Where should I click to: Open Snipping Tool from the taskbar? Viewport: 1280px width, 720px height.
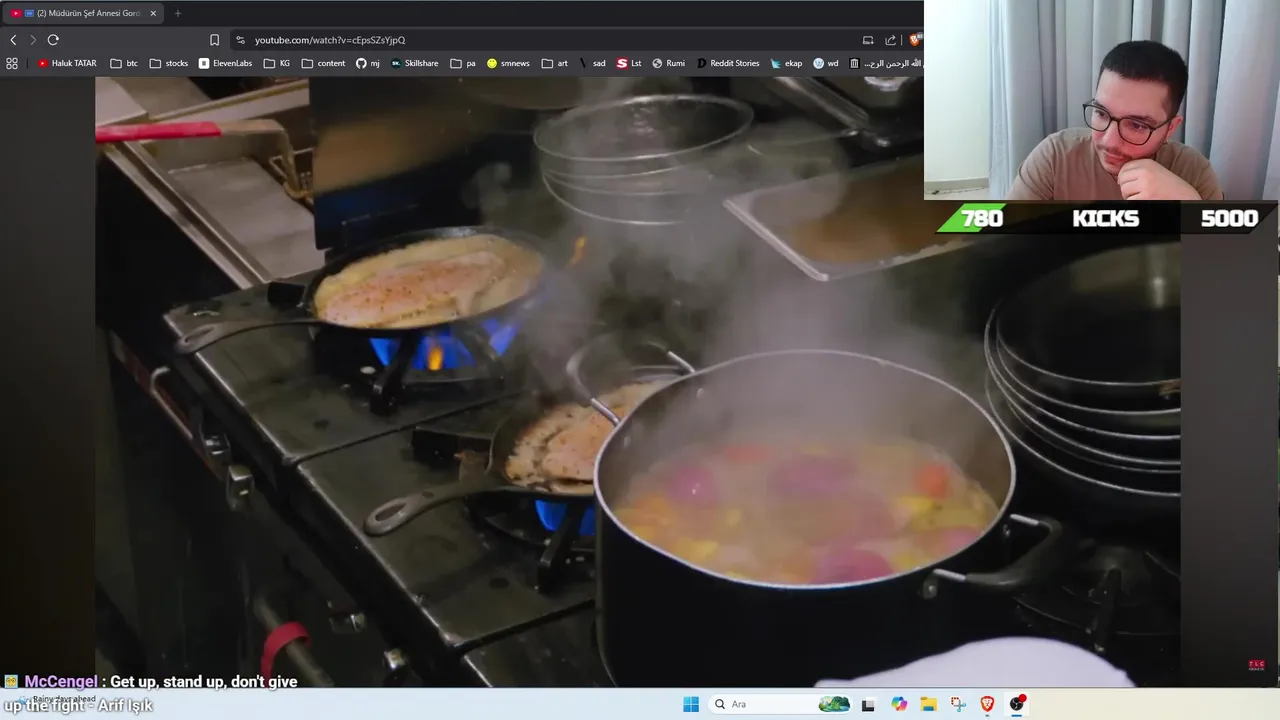958,704
